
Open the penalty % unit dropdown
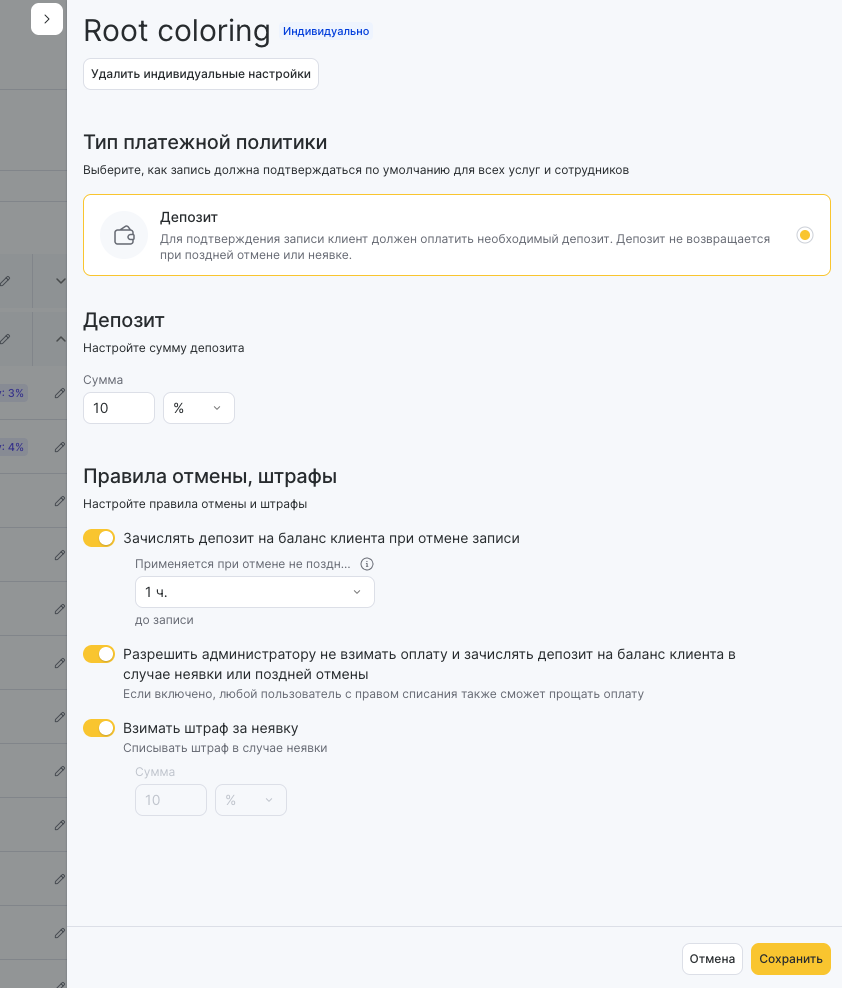[251, 800]
